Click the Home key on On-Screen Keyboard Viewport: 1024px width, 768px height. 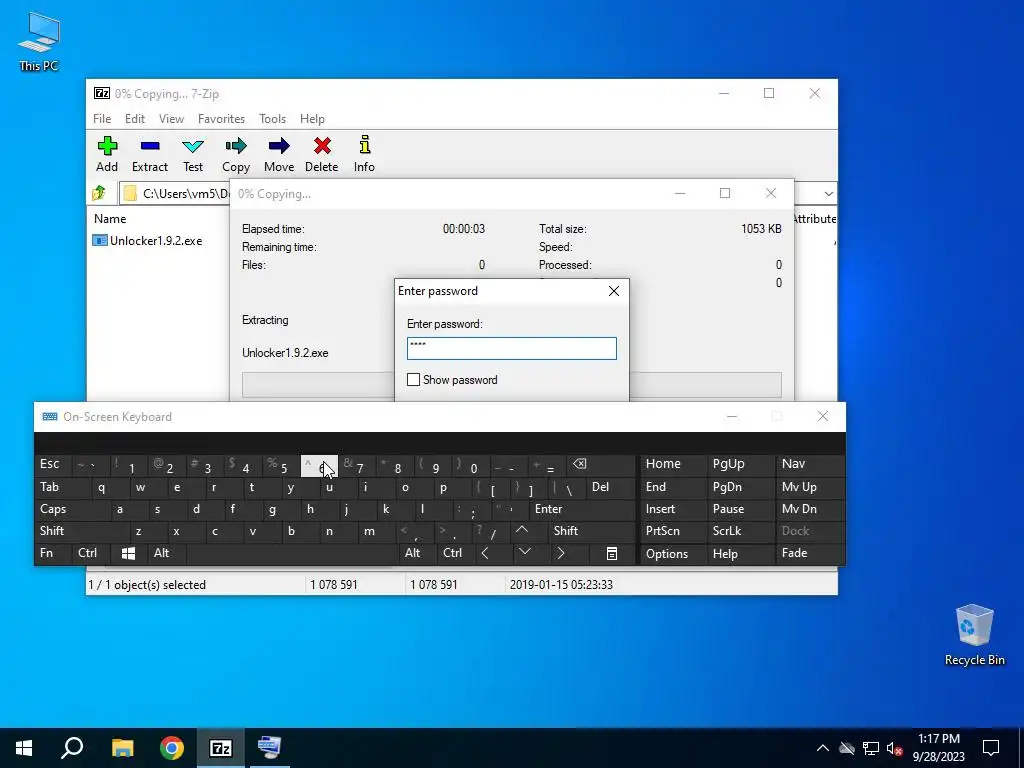[x=672, y=464]
